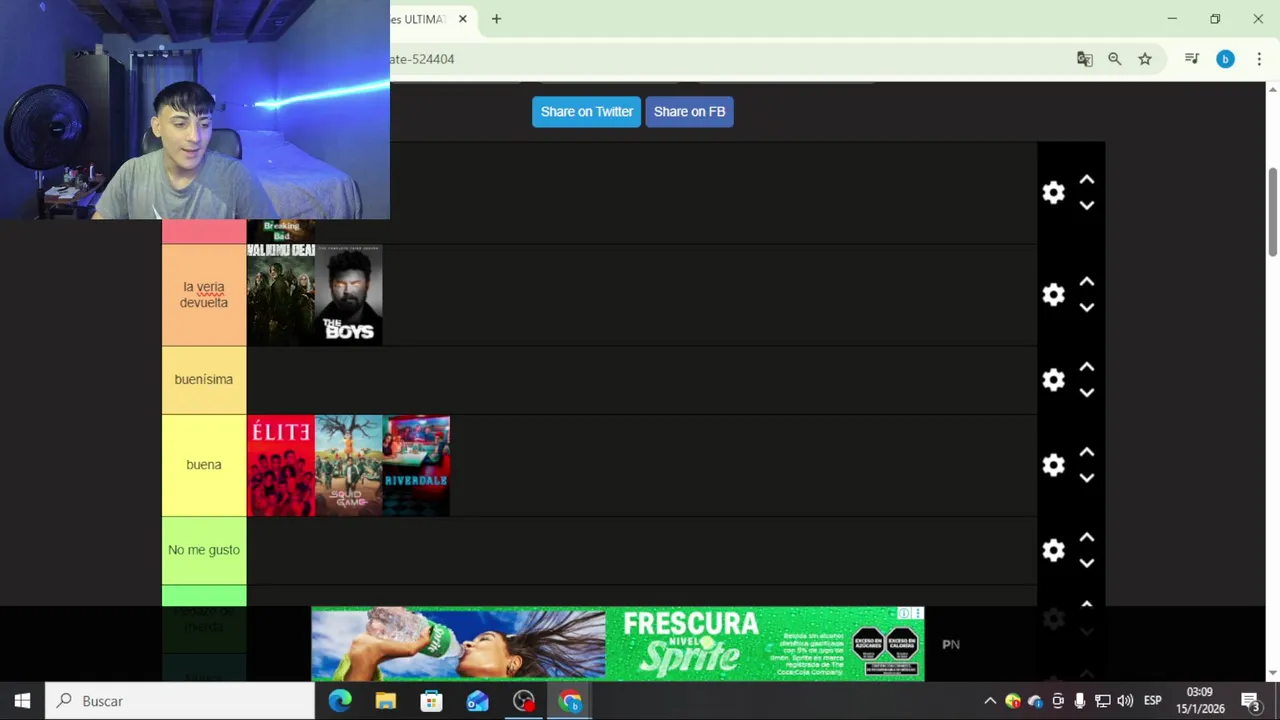The height and width of the screenshot is (720, 1280).
Task: Move No me gusto row down
Action: coord(1087,562)
